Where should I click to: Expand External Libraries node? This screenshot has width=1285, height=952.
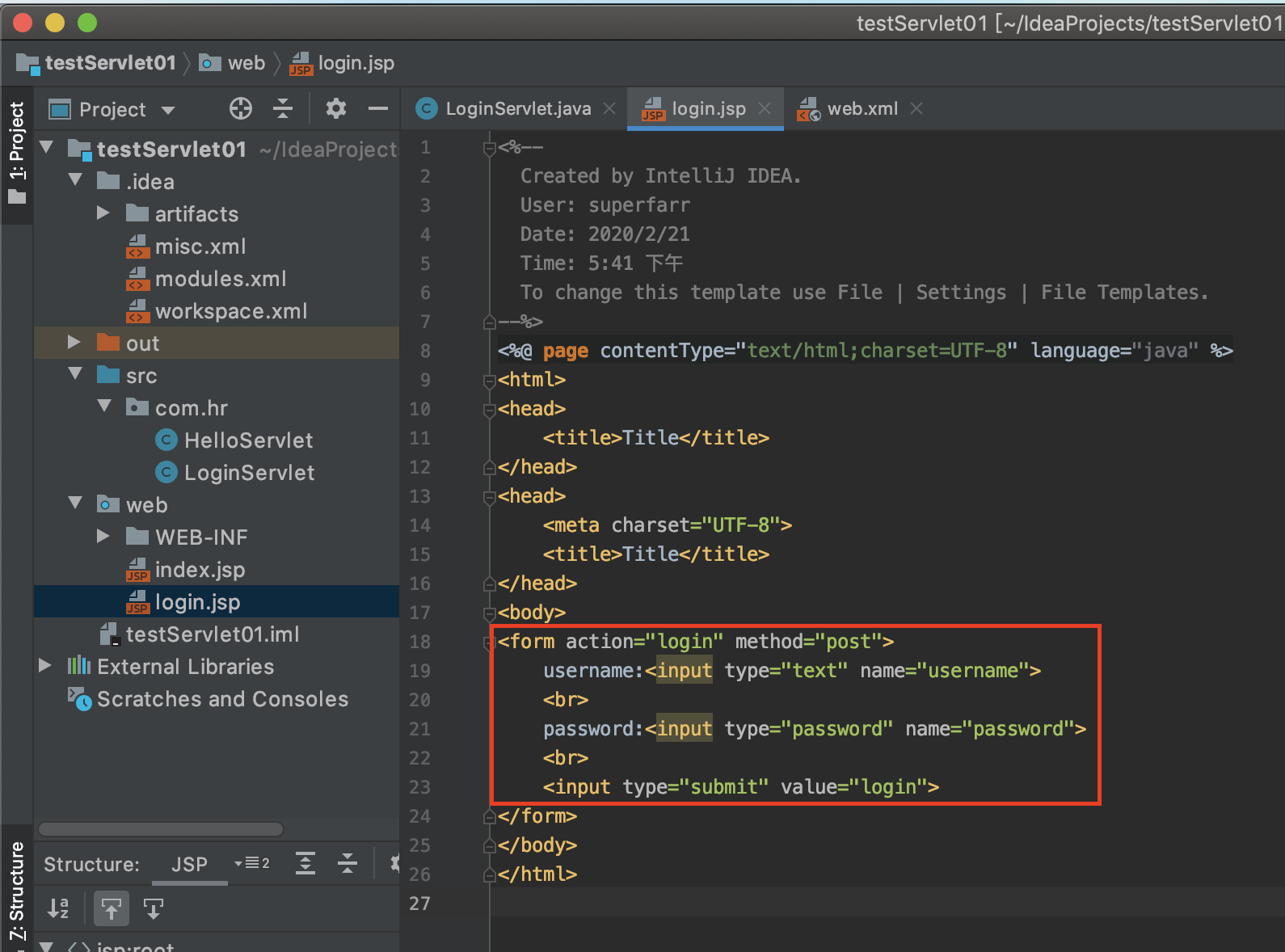(x=45, y=665)
